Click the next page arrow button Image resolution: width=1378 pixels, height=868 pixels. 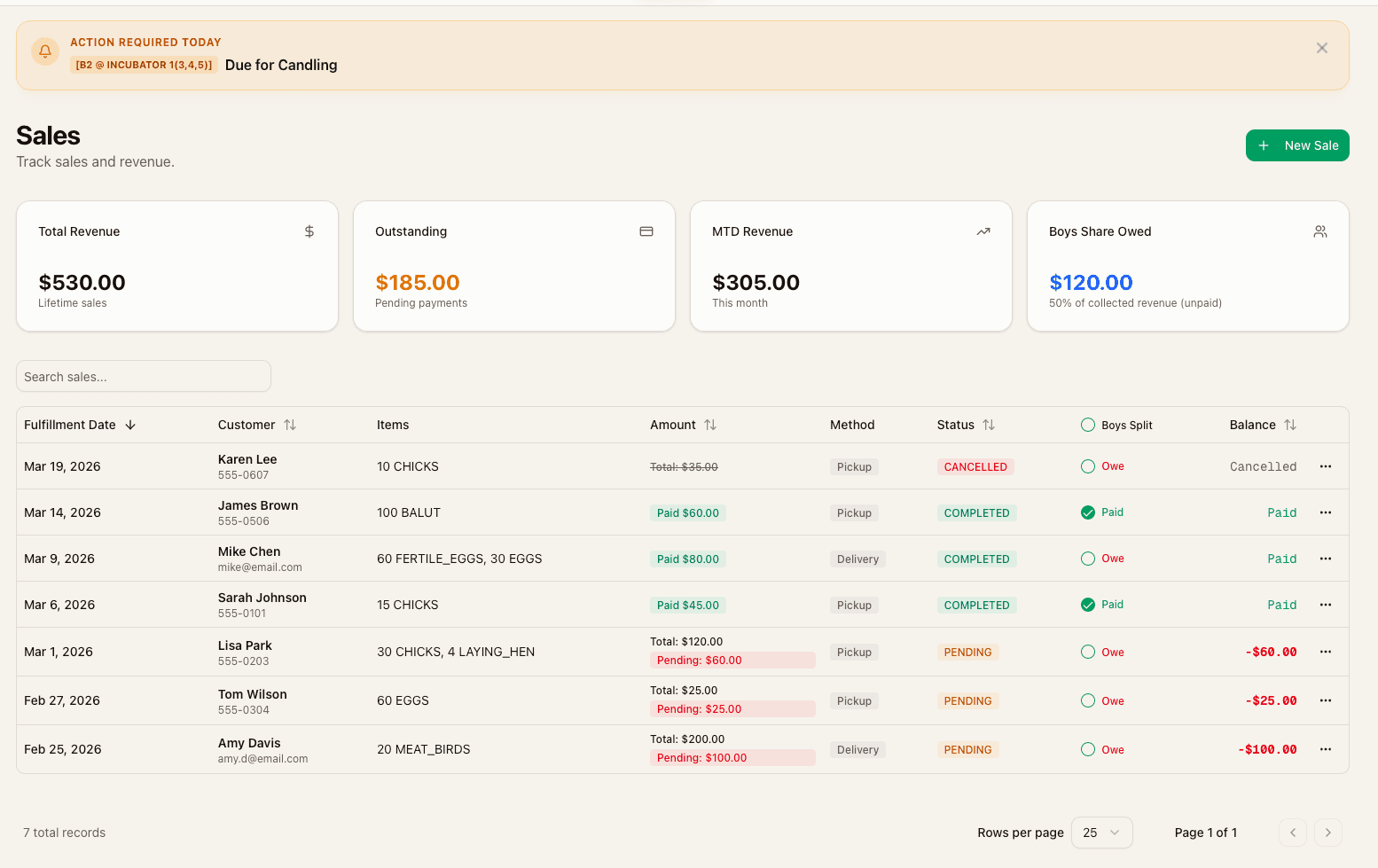(x=1327, y=833)
